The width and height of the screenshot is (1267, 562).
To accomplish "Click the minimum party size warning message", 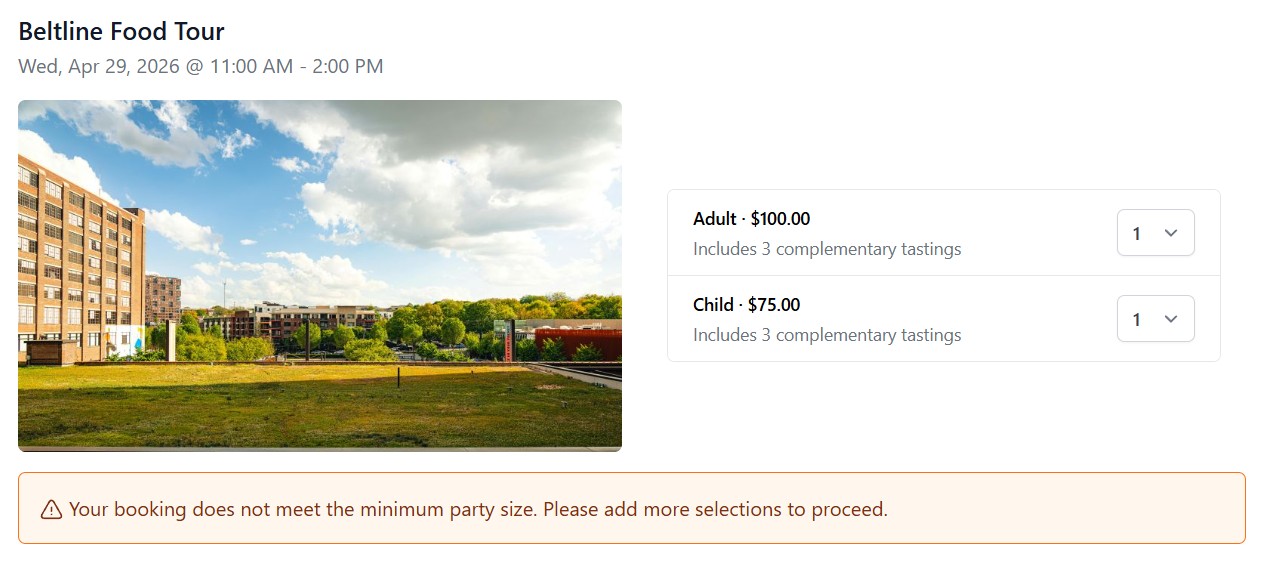I will tap(478, 509).
